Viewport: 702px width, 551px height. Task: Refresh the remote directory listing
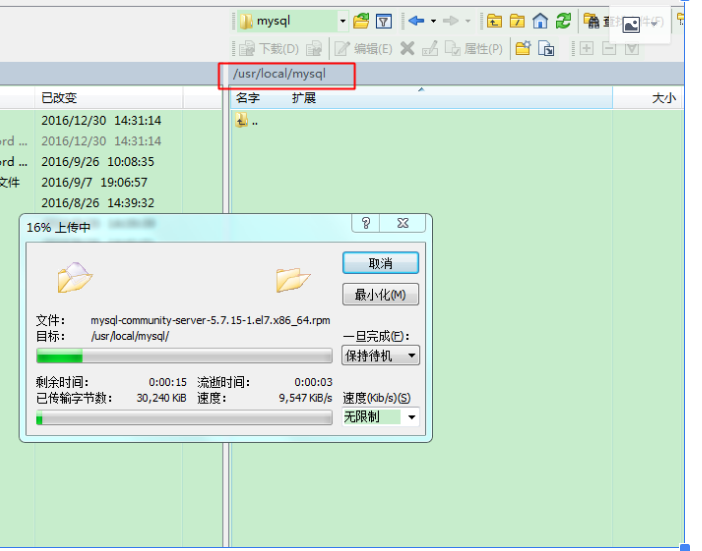563,21
